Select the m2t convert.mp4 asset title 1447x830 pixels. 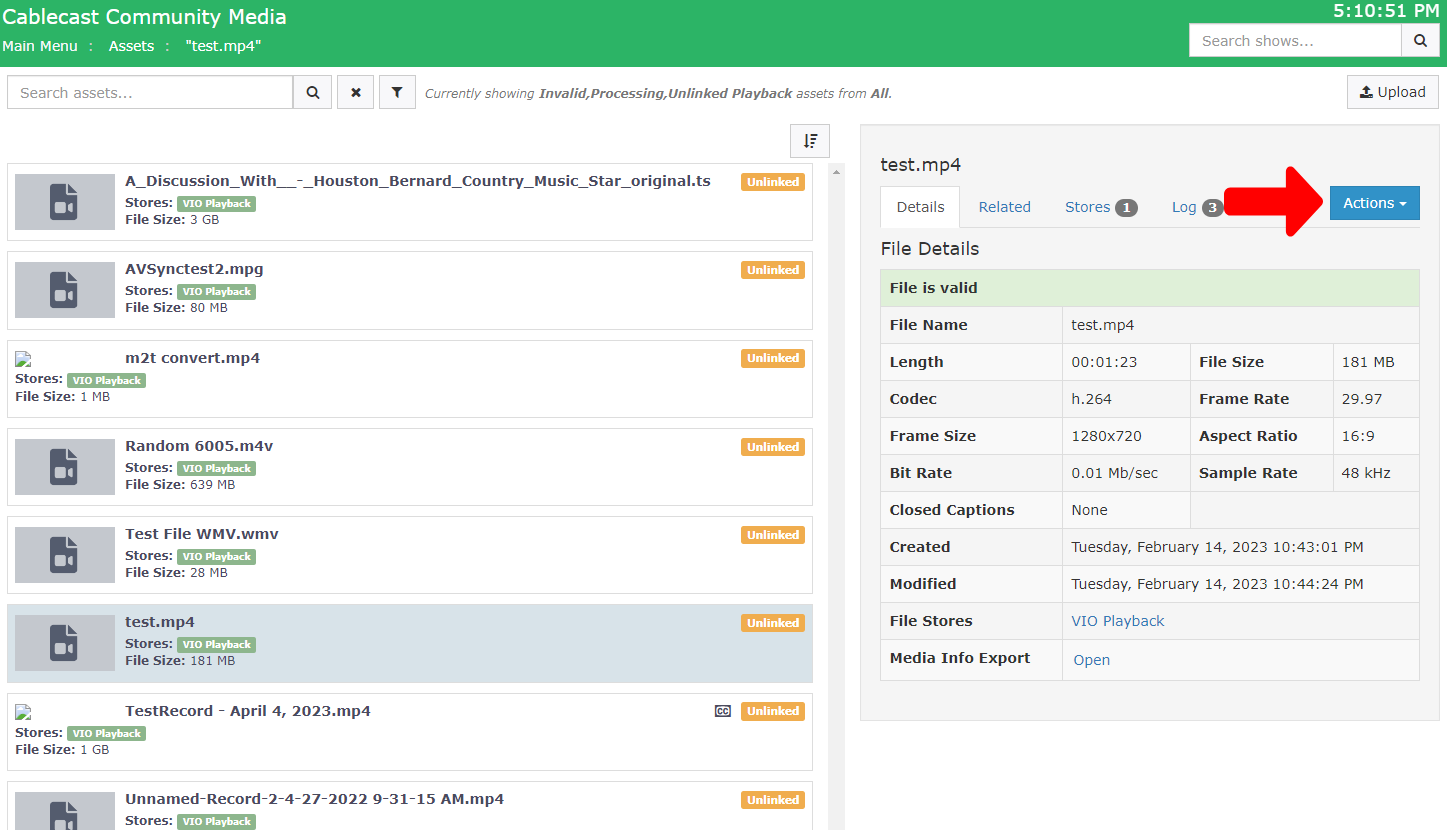[192, 358]
